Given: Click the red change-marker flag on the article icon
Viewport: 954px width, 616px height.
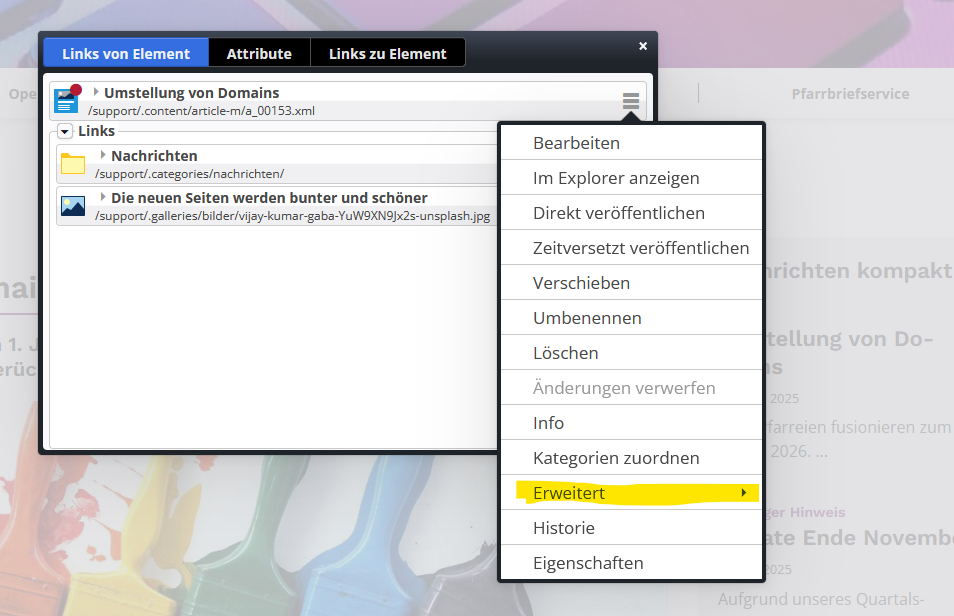Looking at the screenshot, I should (x=76, y=89).
